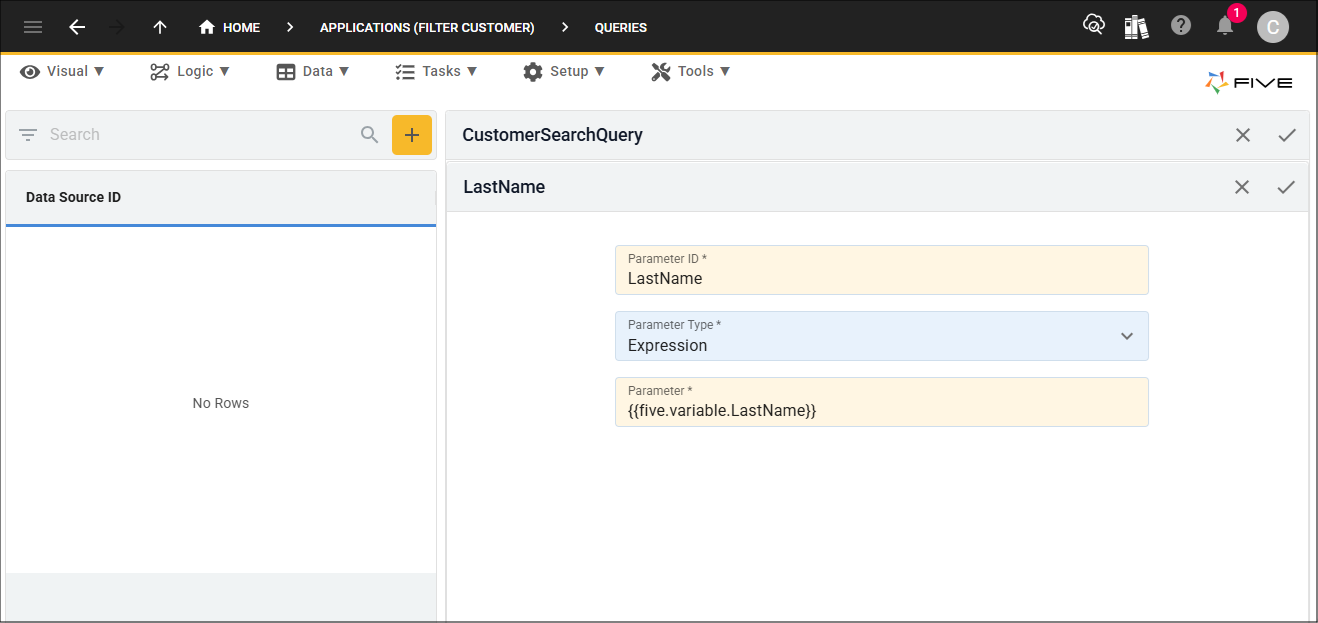Open the Visual menu
Screen dimensions: 1318x623
point(62,71)
